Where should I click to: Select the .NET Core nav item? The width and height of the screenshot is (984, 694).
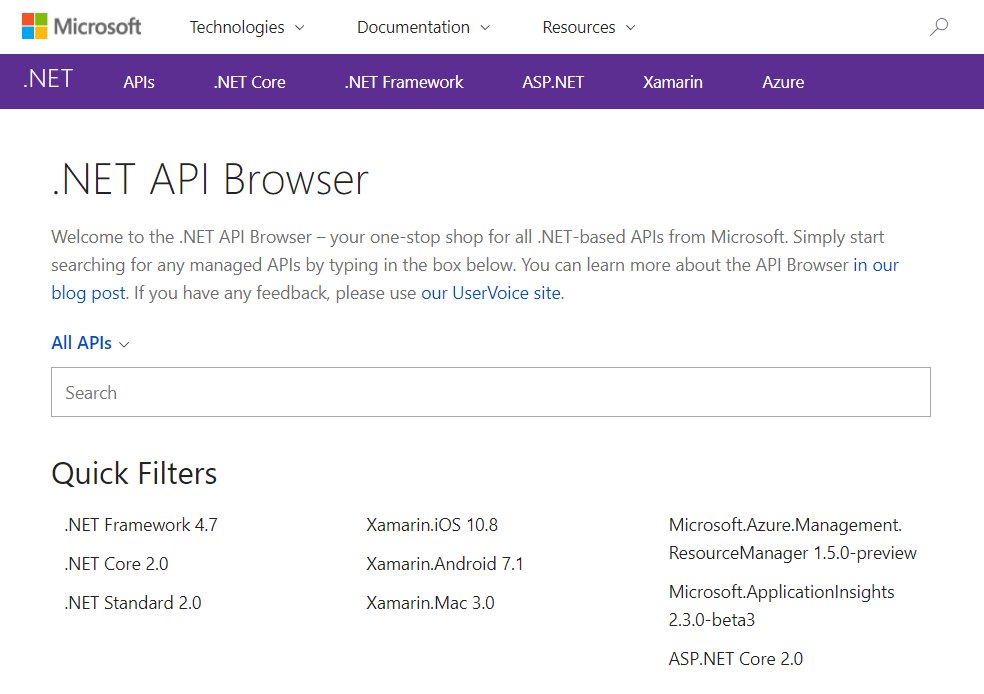click(249, 82)
